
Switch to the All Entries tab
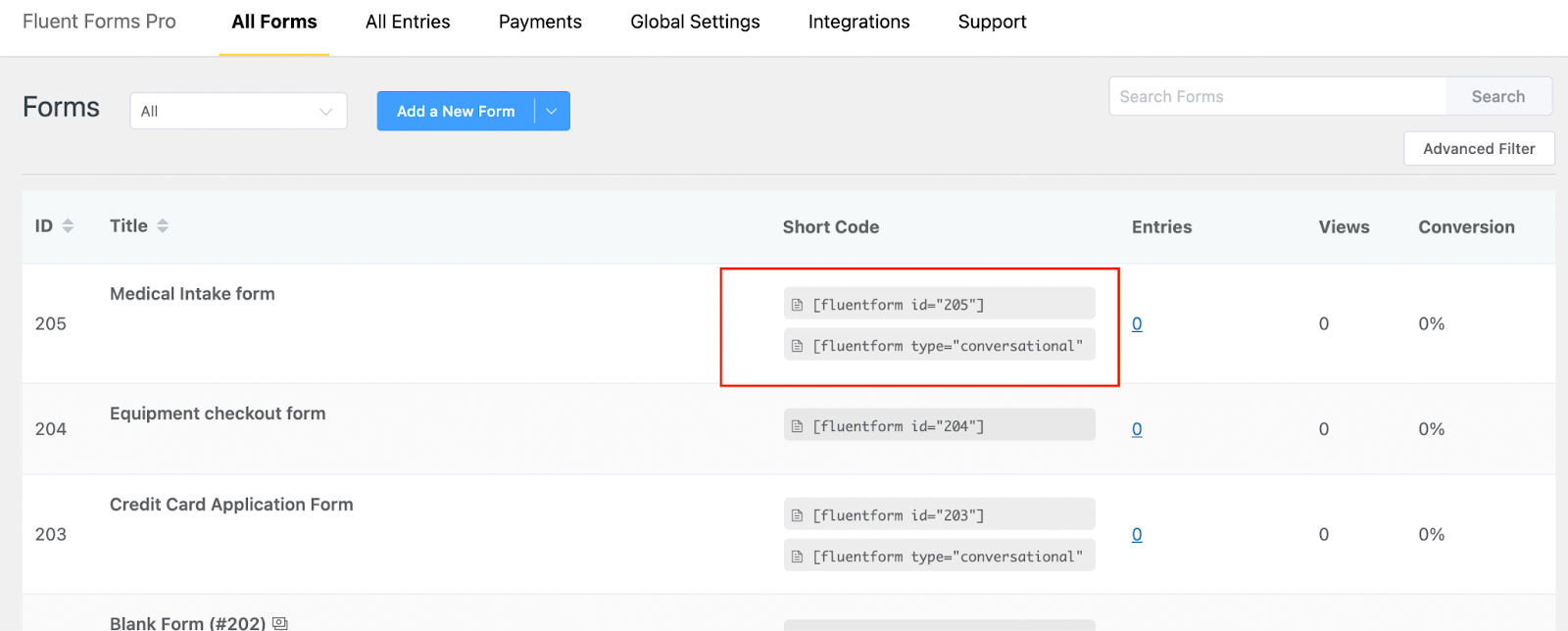408,22
